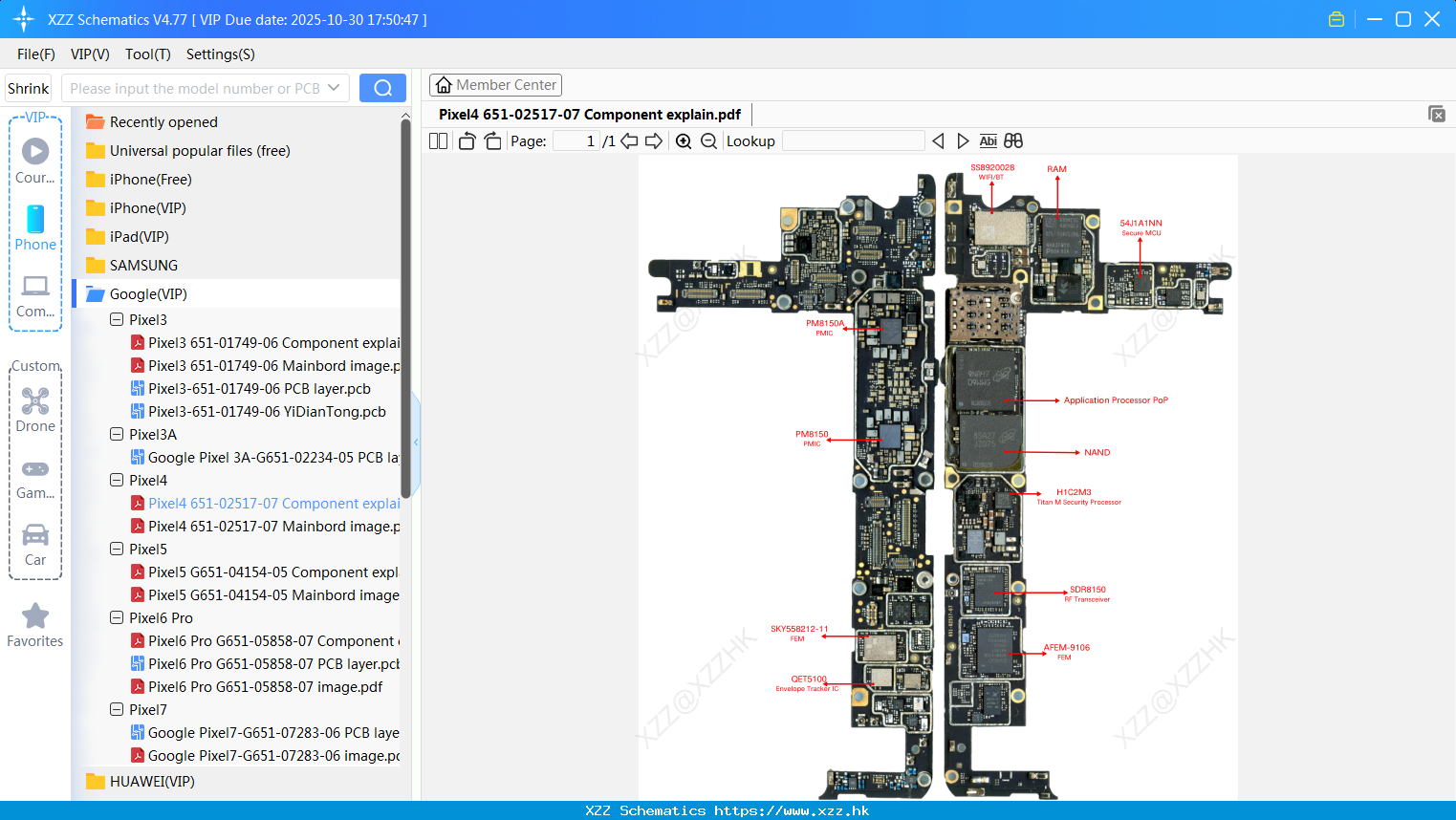
Task: Open the Tool(T) menu
Action: [x=148, y=54]
